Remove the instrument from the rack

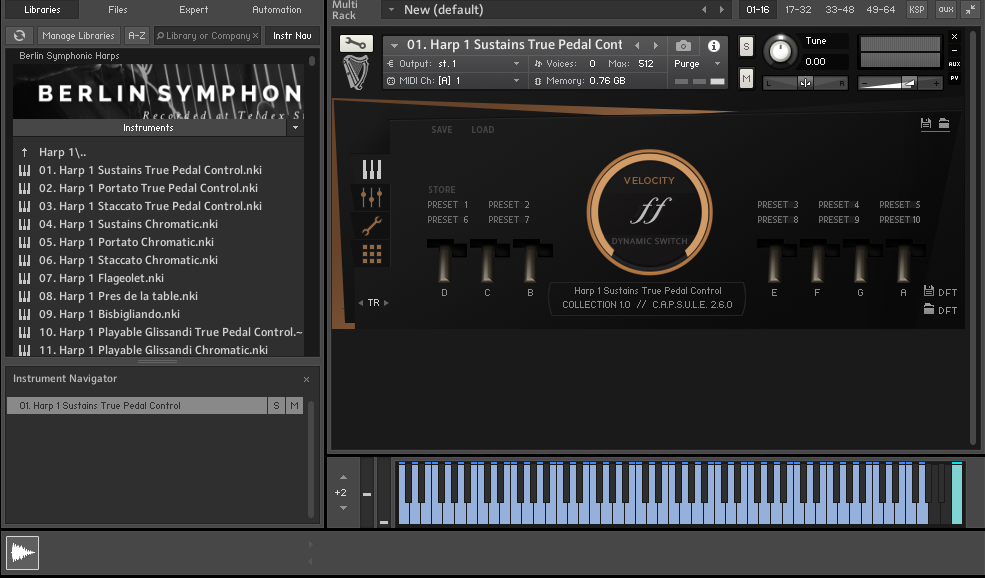pos(954,37)
